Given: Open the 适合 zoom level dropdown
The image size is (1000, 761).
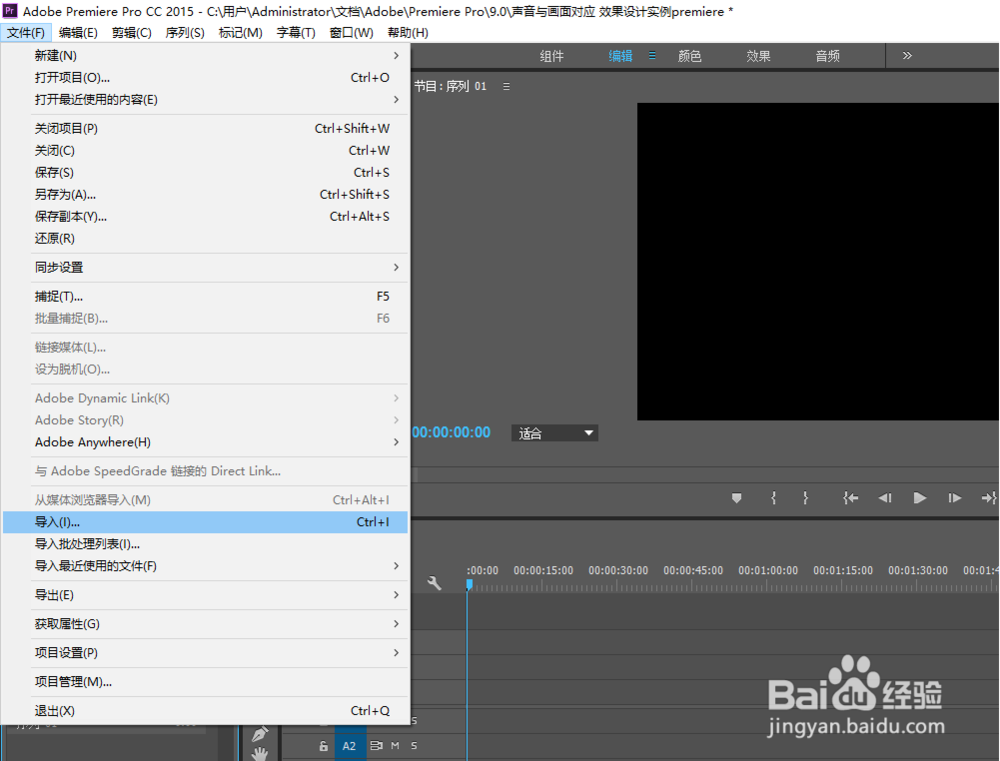Looking at the screenshot, I should pos(554,433).
